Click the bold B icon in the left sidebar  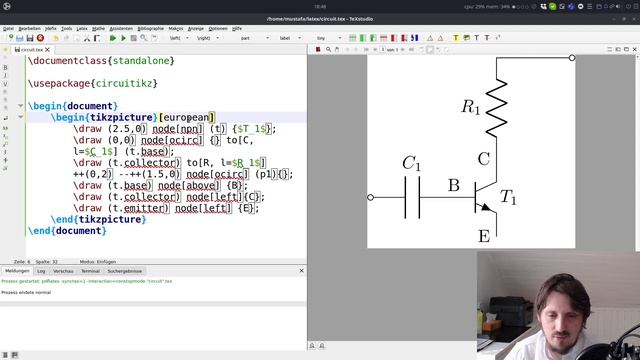[5, 67]
